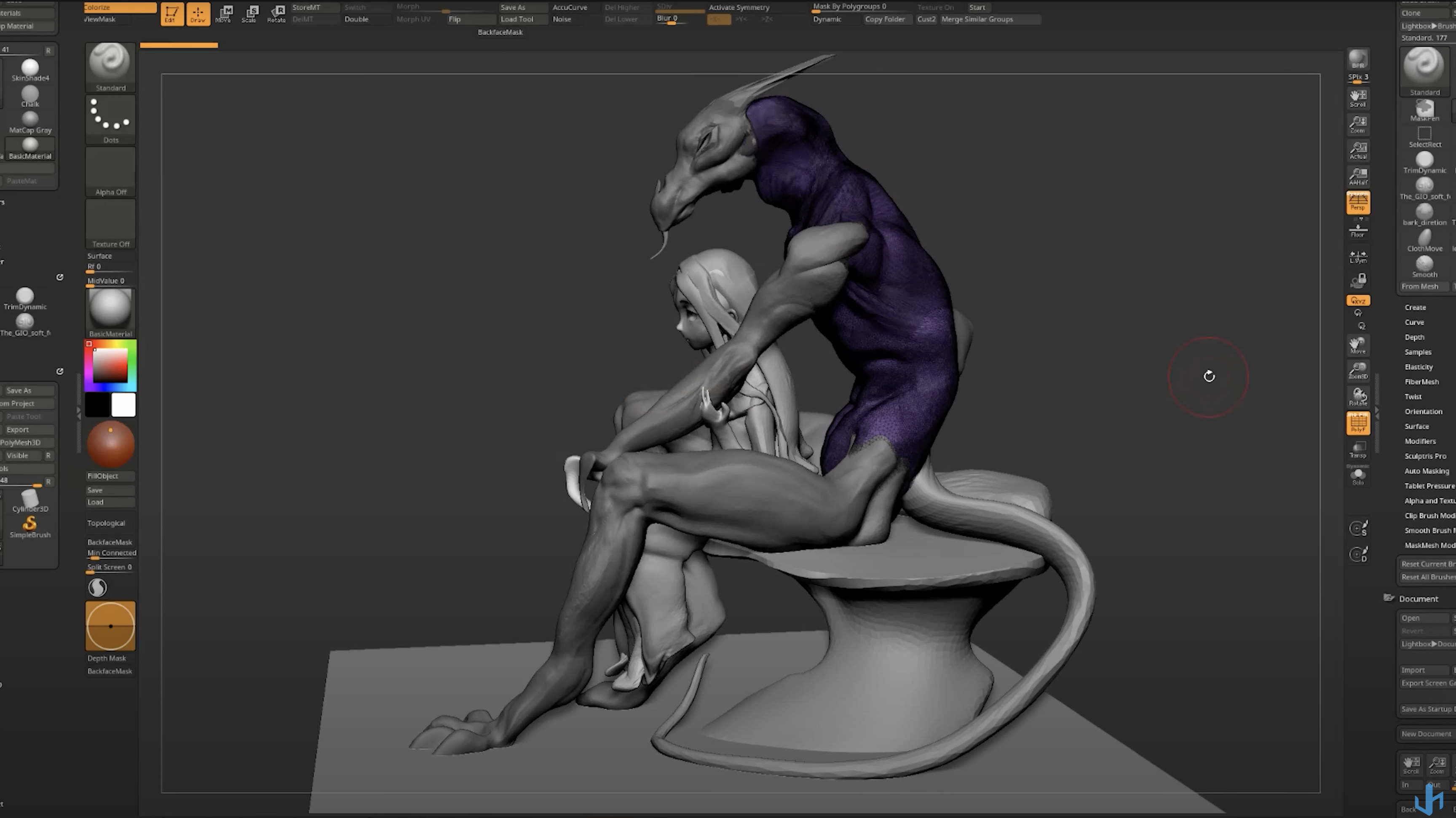
Task: Click the color picker gradient square
Action: tap(110, 366)
